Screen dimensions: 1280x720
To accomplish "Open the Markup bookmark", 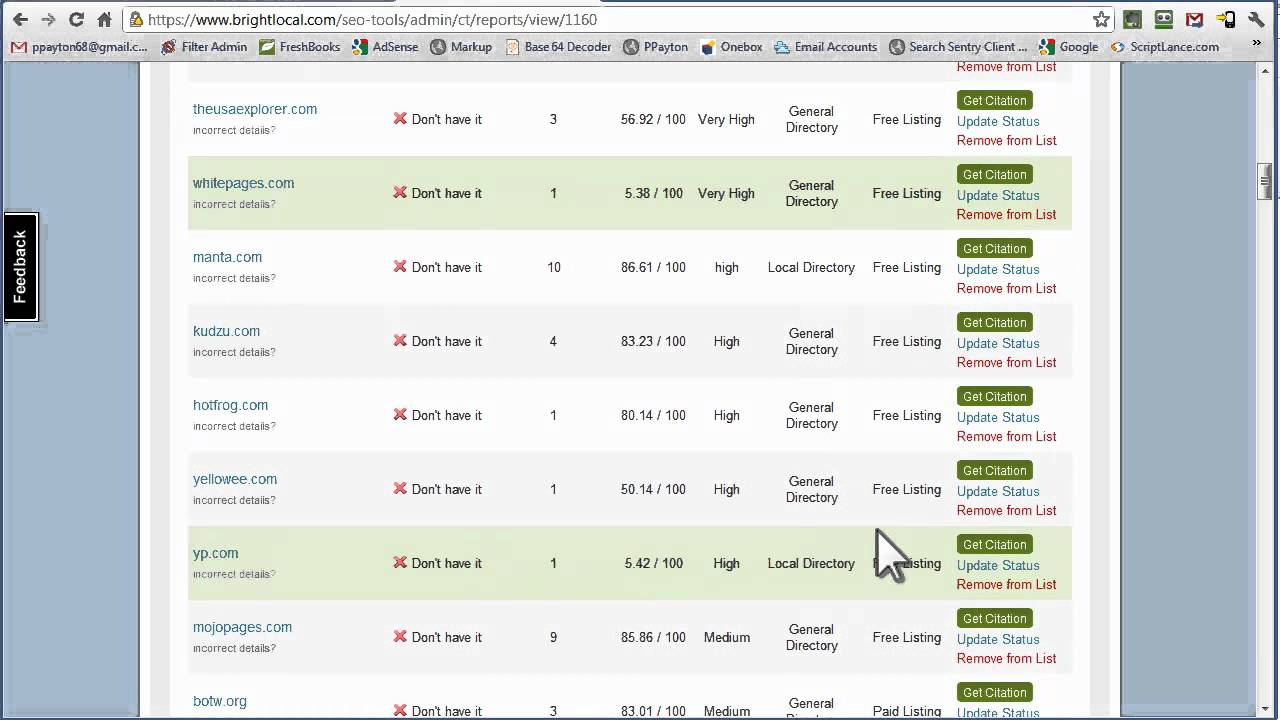I will 461,47.
